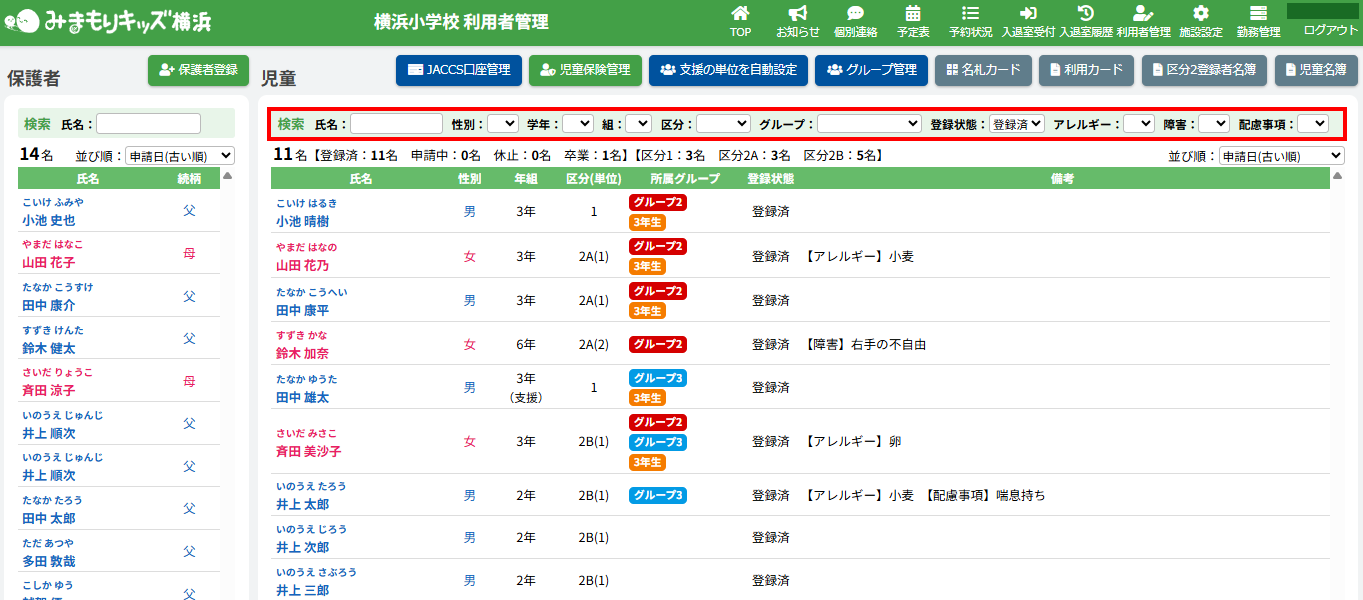Open 入退室履歴 history icon
Image resolution: width=1363 pixels, height=600 pixels.
click(1085, 14)
